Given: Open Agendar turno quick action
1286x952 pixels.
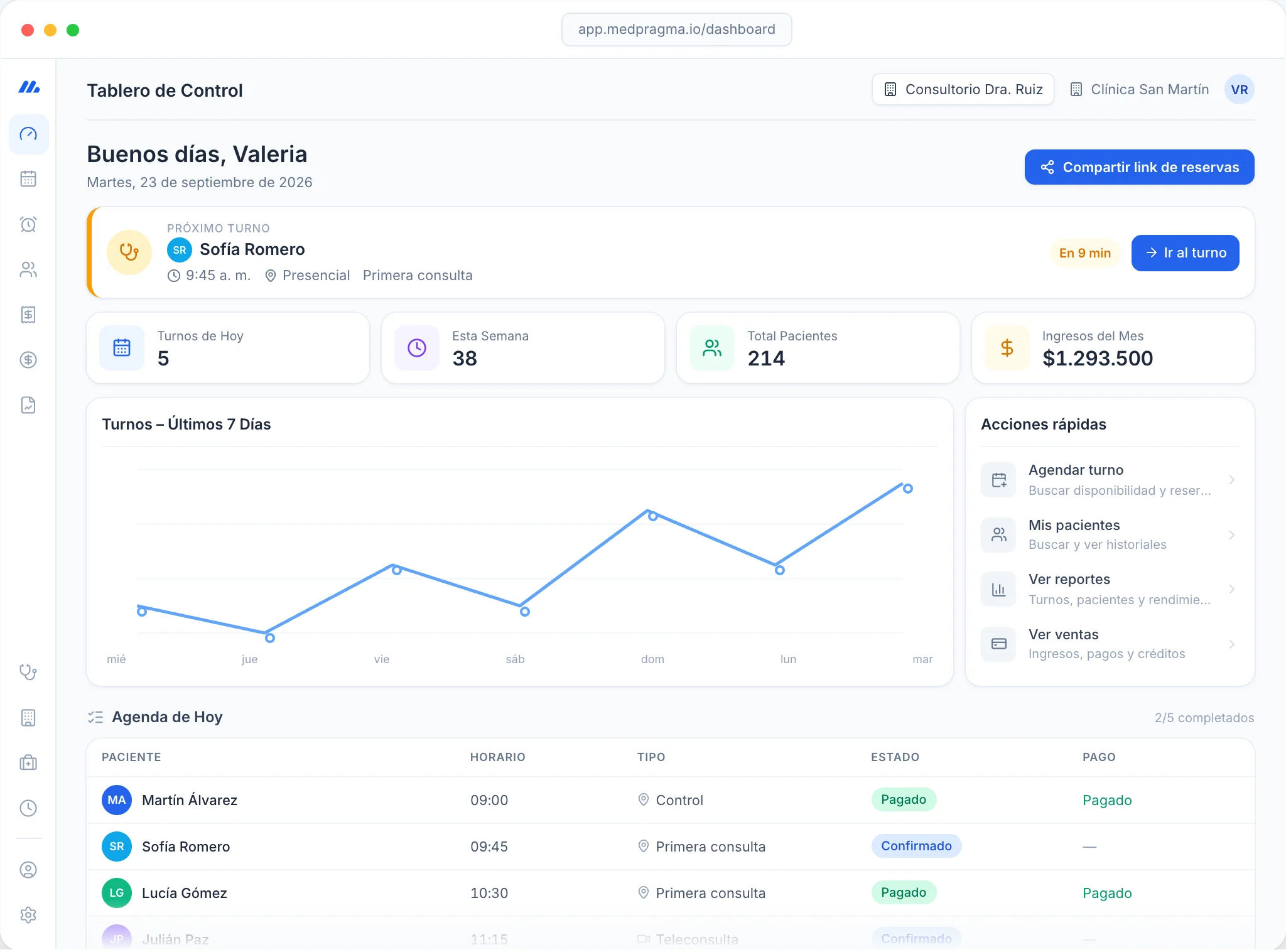Looking at the screenshot, I should pyautogui.click(x=1110, y=480).
